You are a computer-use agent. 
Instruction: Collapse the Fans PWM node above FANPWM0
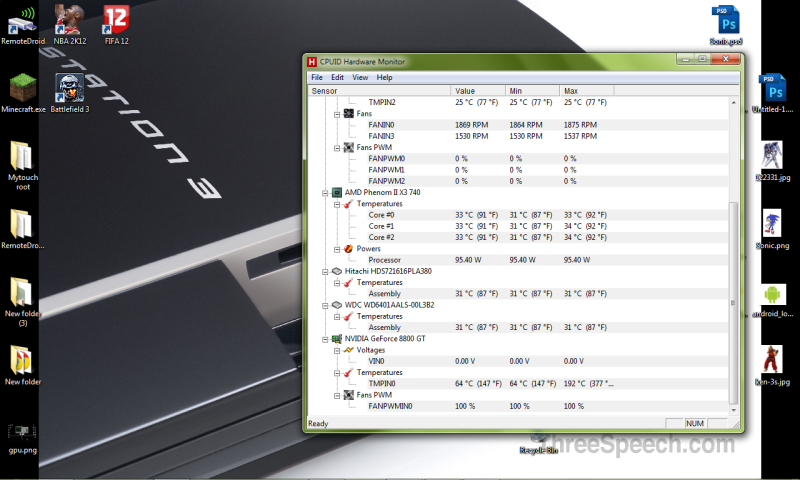pos(337,148)
